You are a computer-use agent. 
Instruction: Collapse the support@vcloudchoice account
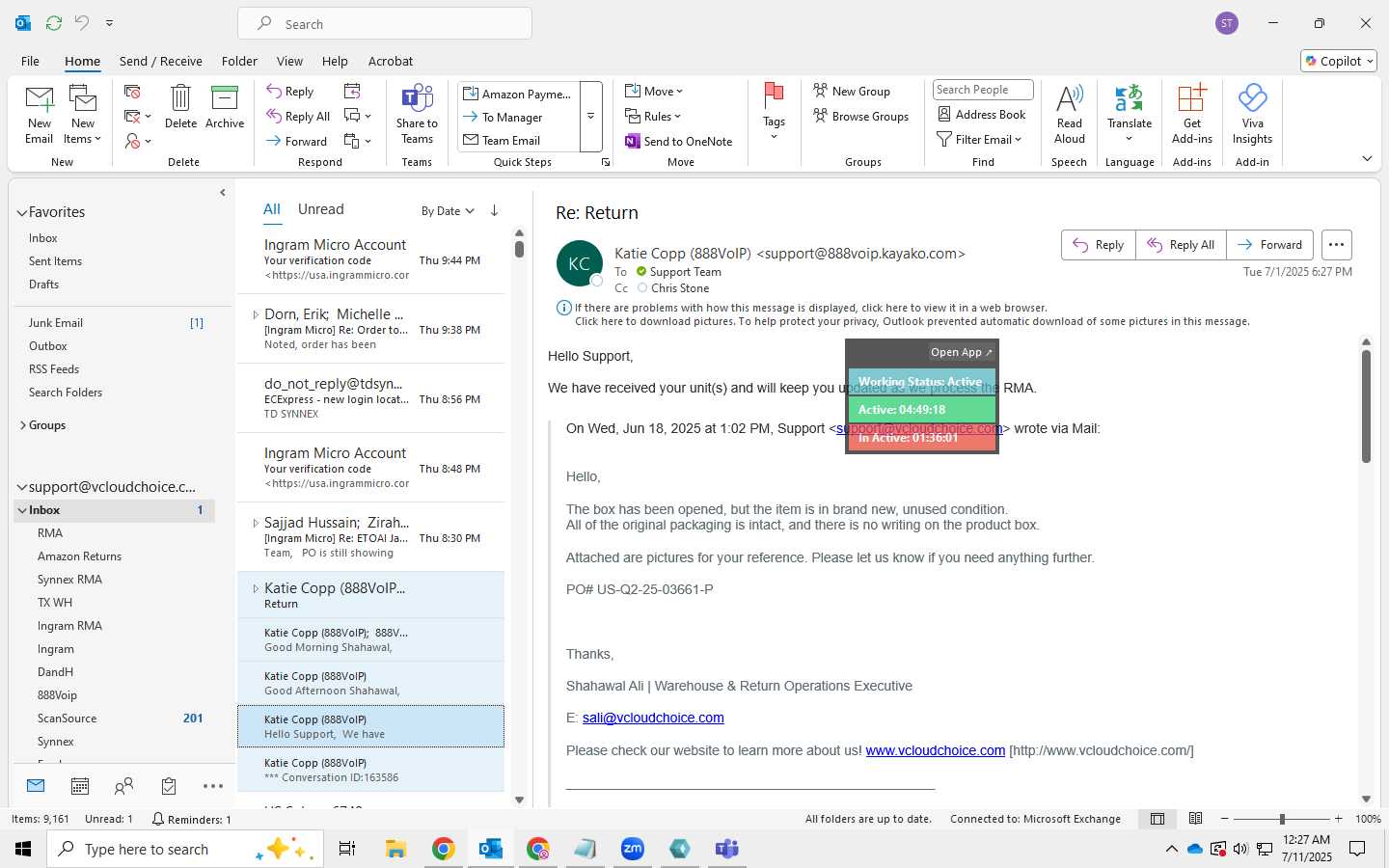tap(22, 488)
